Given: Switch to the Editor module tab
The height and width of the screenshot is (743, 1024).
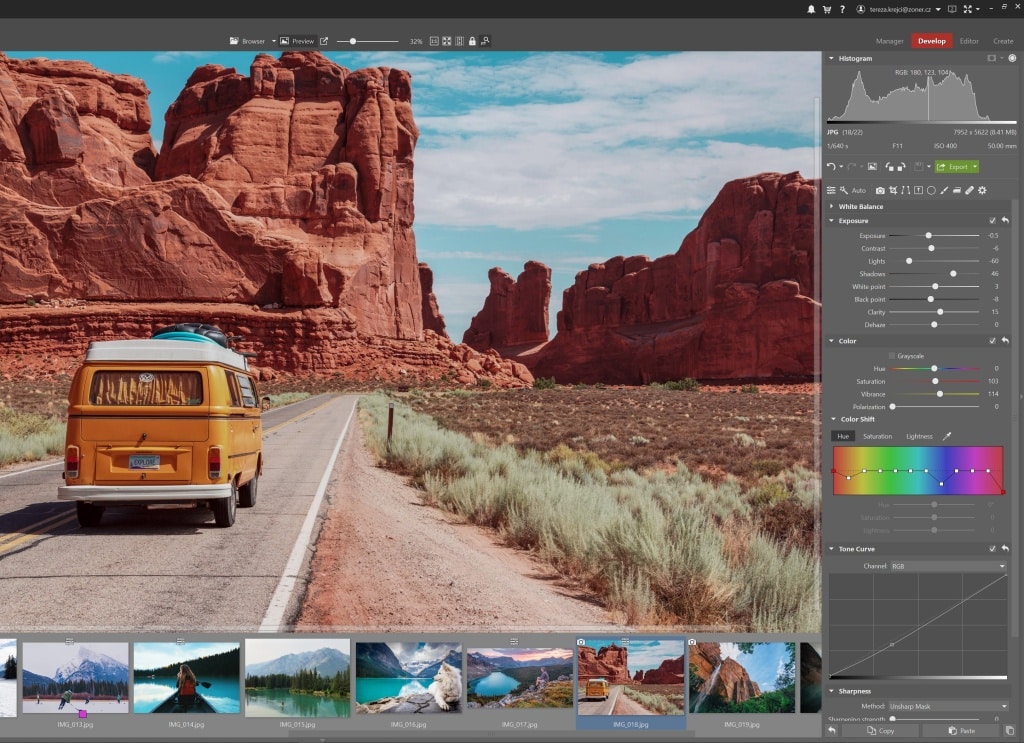Looking at the screenshot, I should [968, 41].
